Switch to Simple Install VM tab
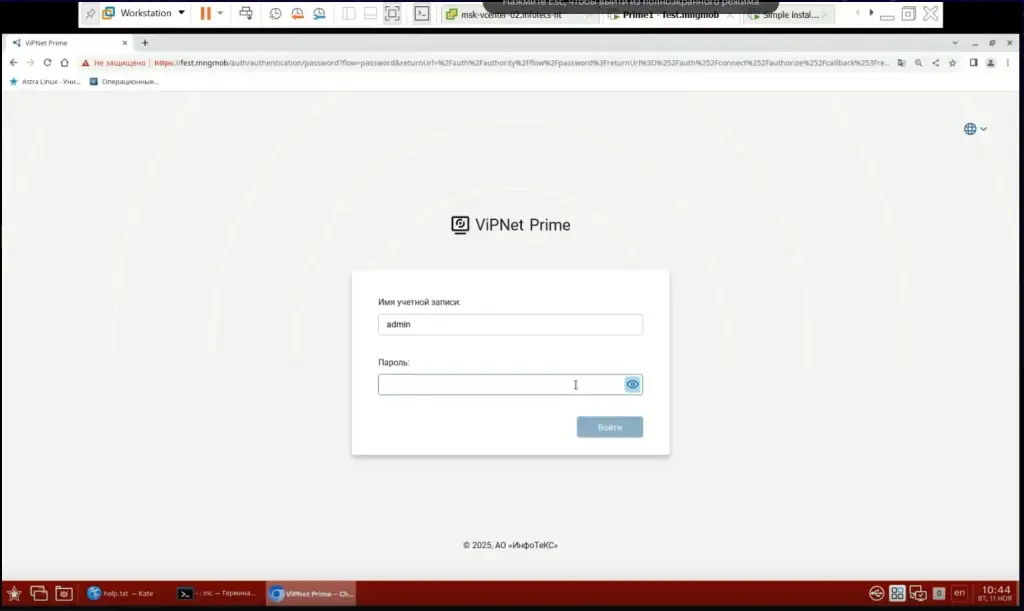 (x=789, y=15)
